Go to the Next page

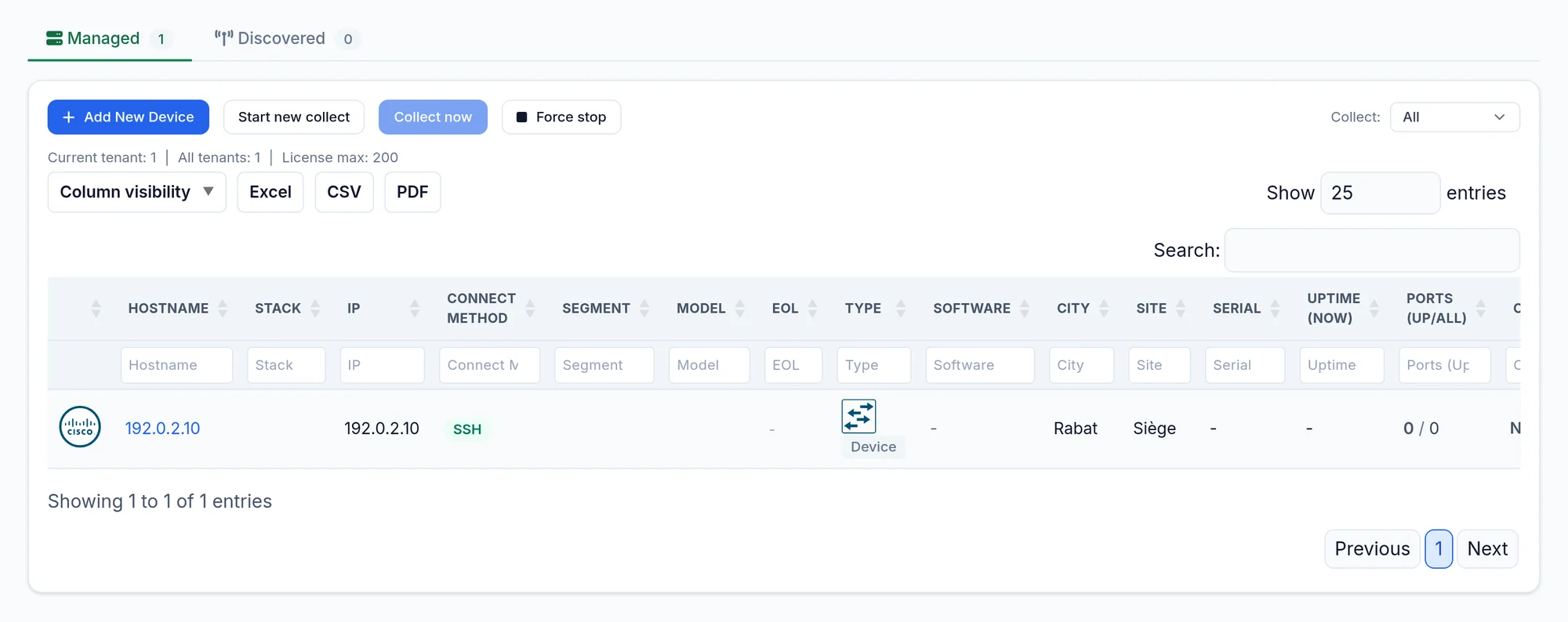(x=1487, y=548)
